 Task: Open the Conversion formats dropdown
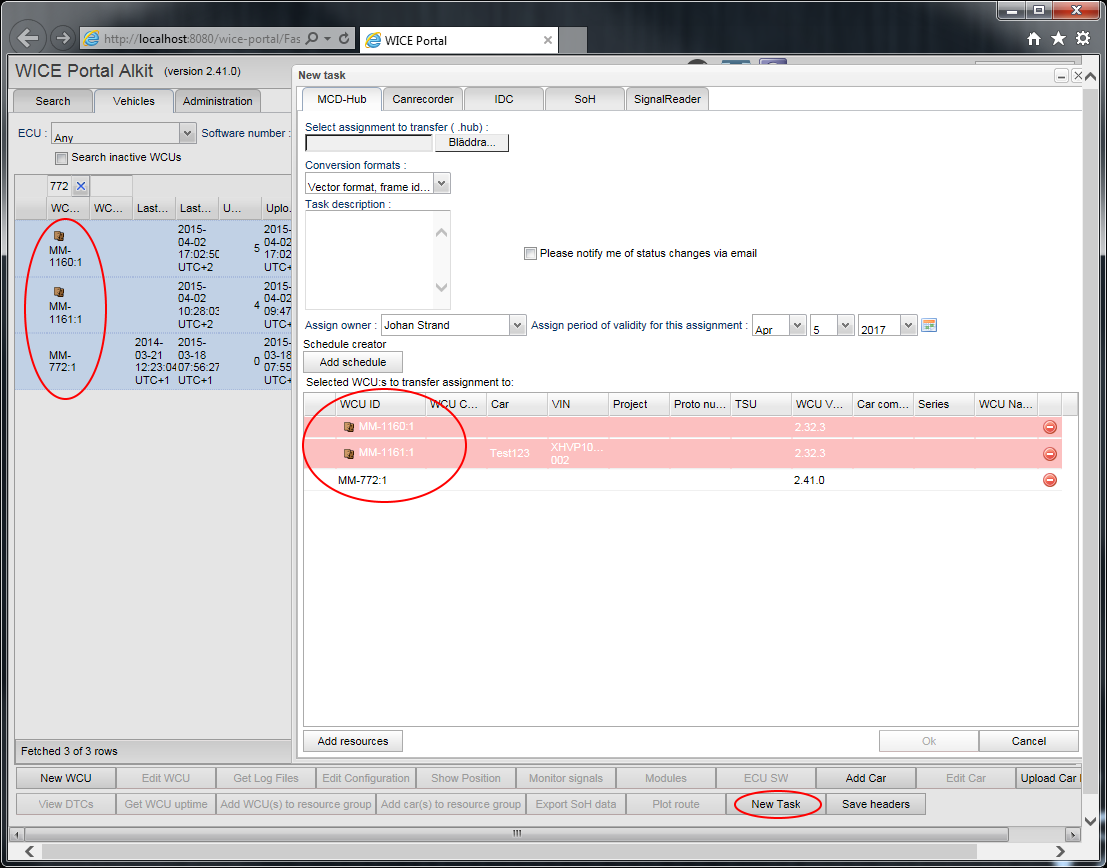[442, 183]
